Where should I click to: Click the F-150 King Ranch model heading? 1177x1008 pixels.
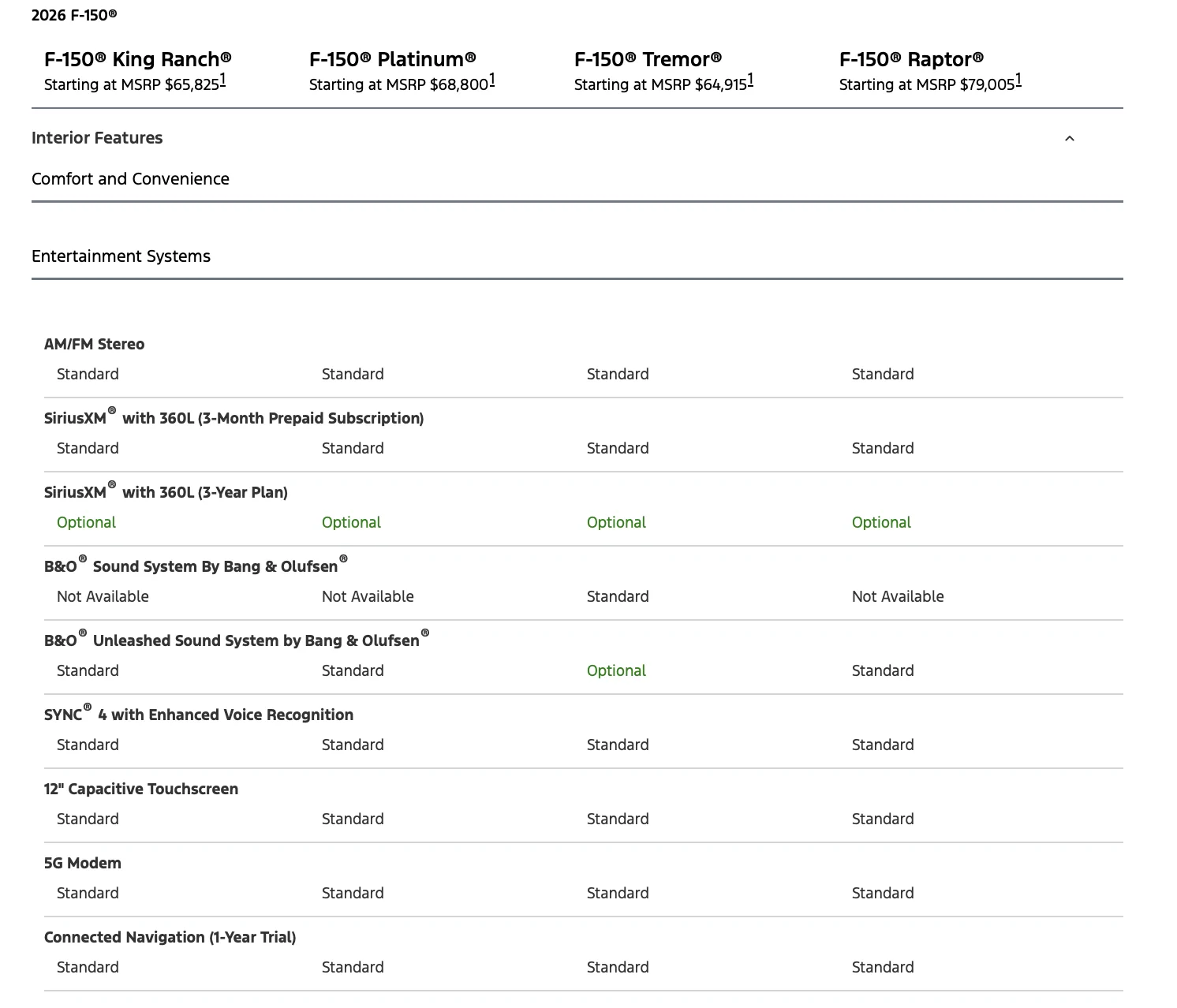click(138, 59)
